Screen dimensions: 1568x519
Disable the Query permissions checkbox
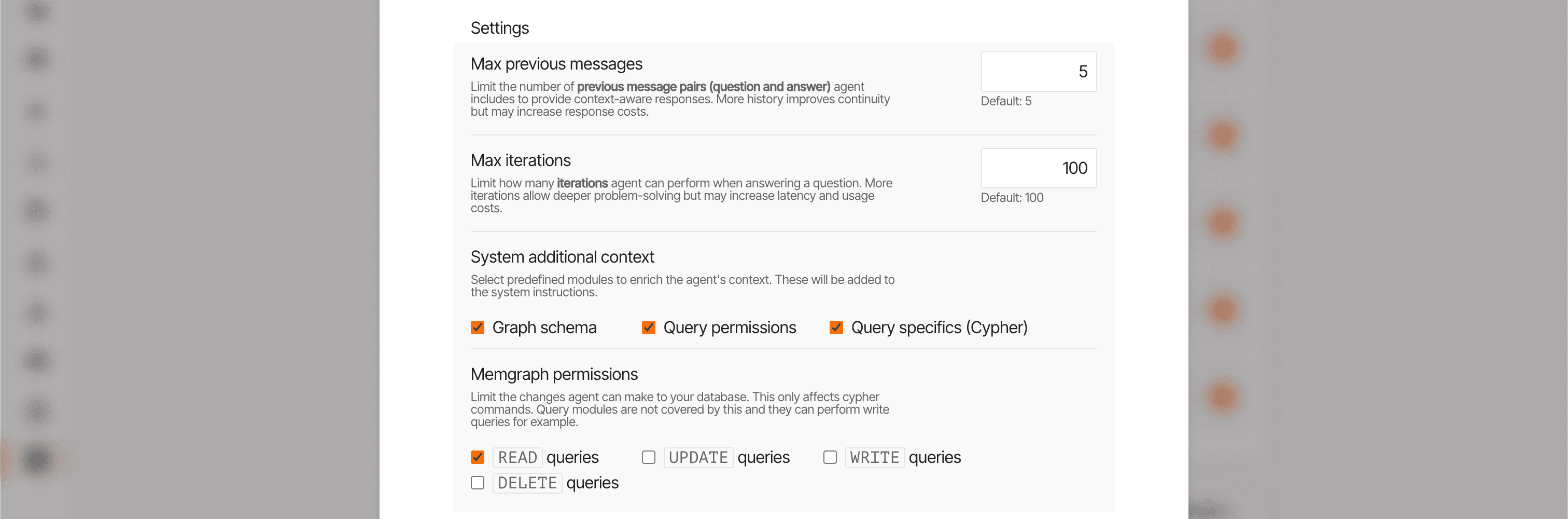[648, 327]
